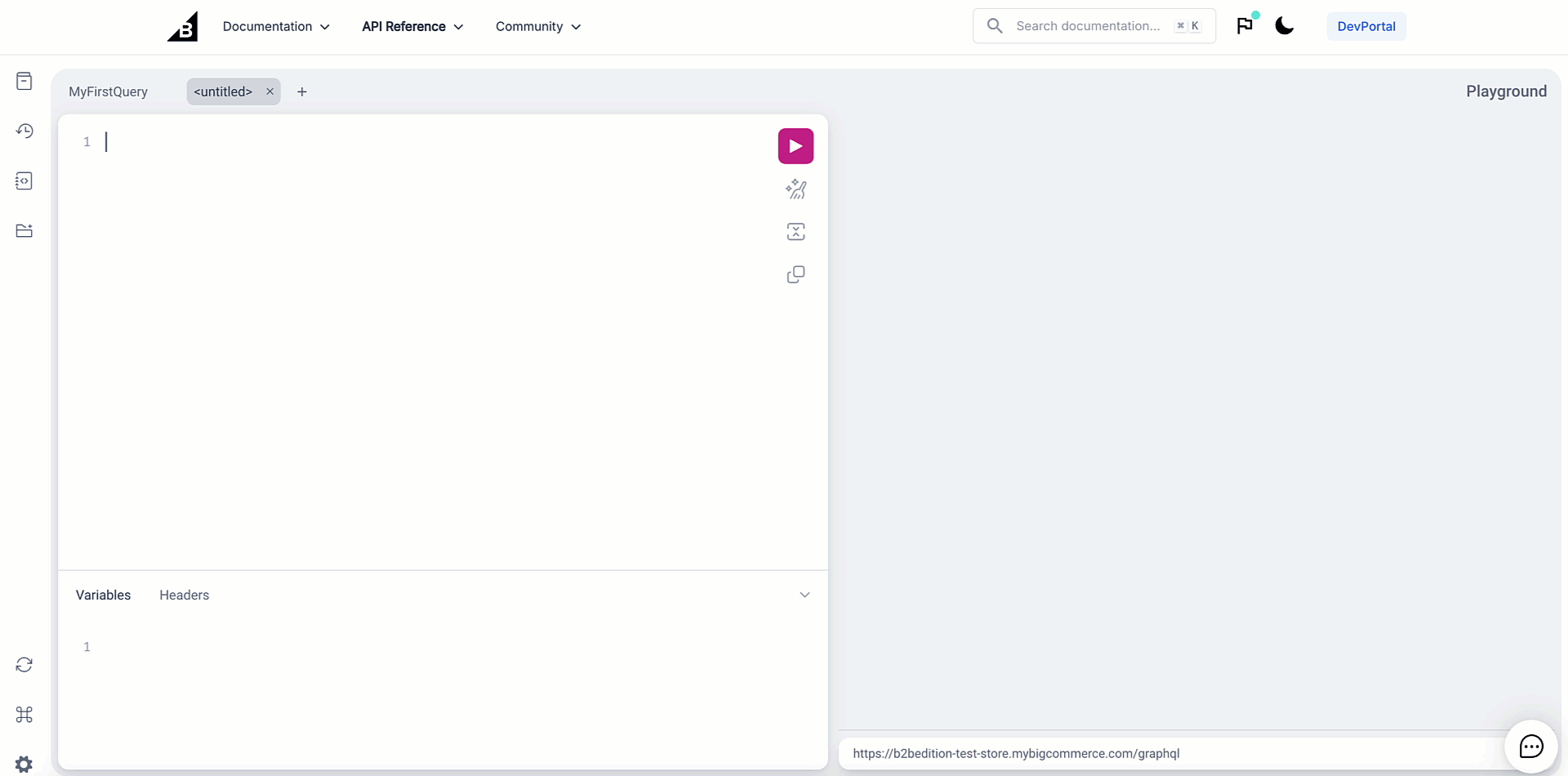Prettify the query using the broom icon
1568x776 pixels.
[x=795, y=189]
